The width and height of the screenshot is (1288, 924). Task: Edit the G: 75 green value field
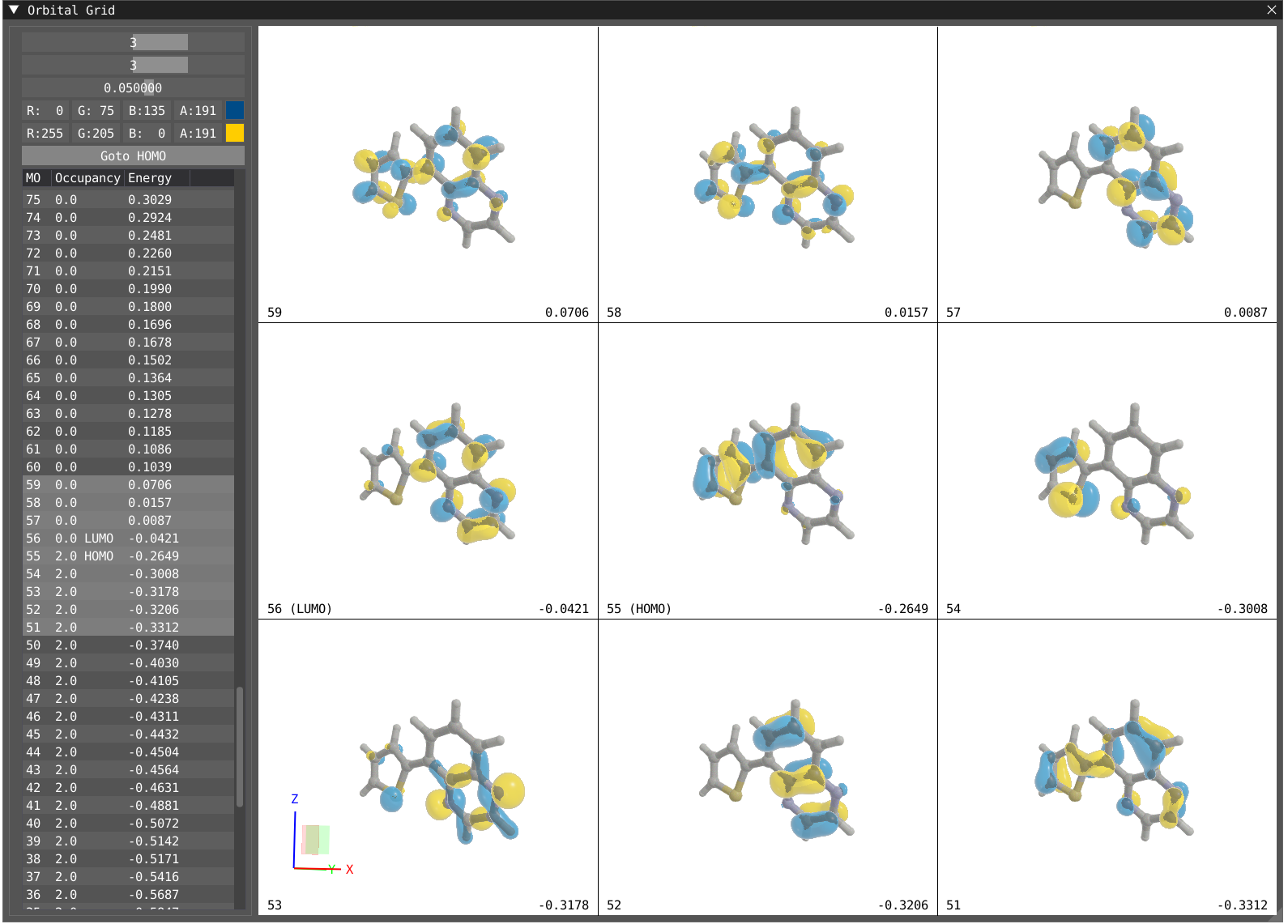pos(96,111)
